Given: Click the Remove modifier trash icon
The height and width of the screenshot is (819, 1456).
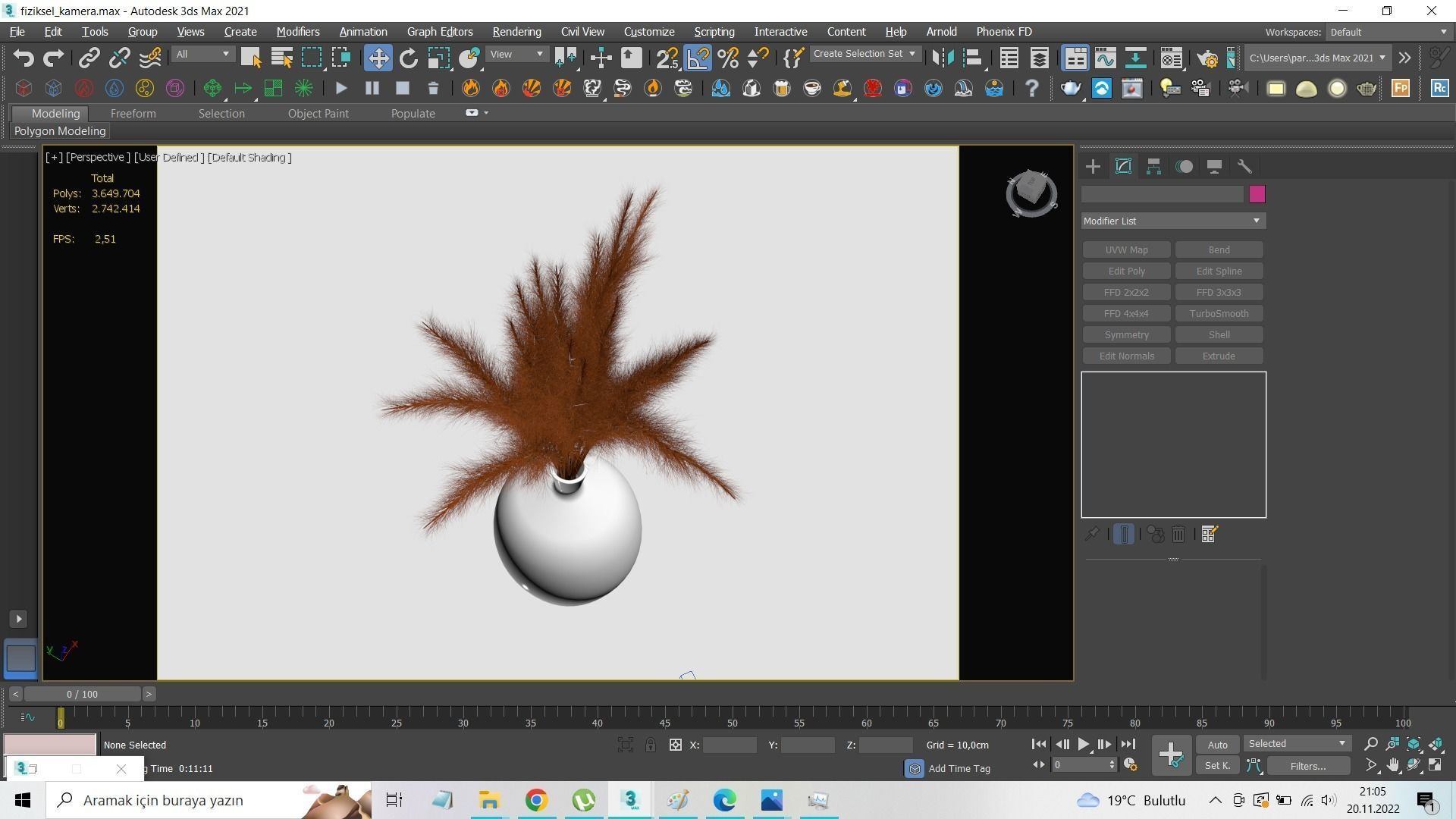Looking at the screenshot, I should tap(1178, 534).
